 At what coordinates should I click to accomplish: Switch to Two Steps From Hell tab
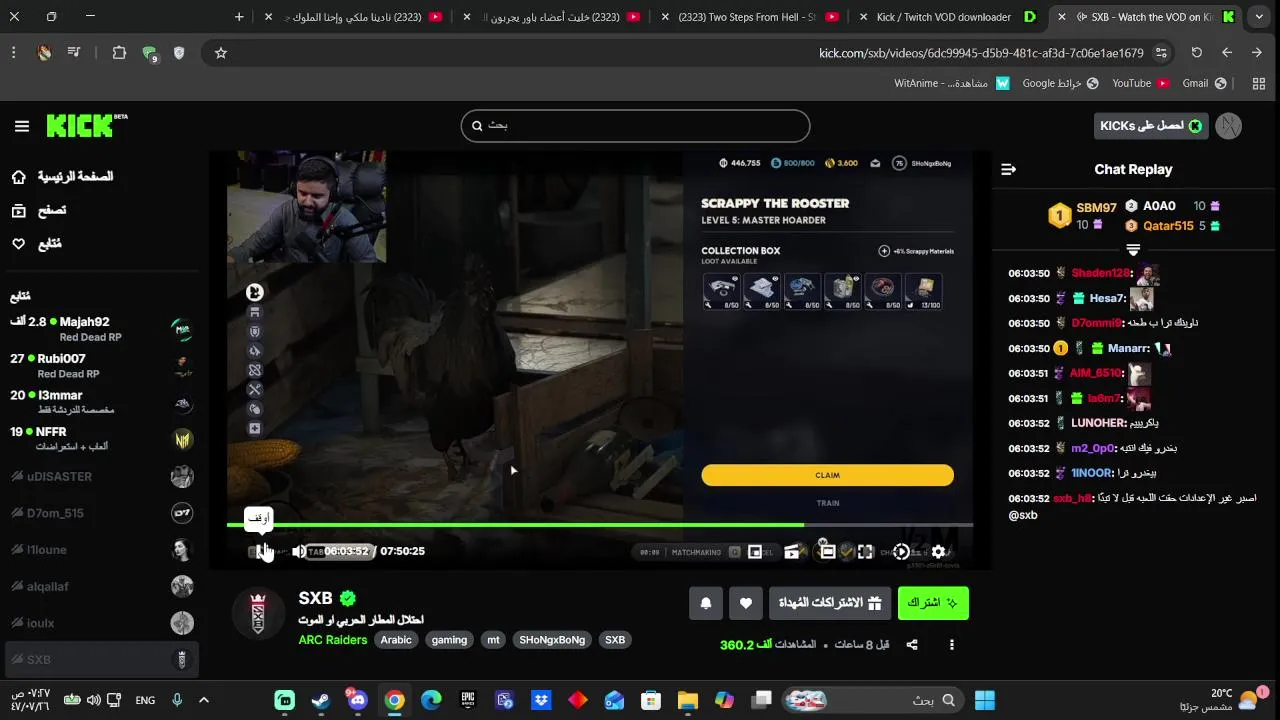click(x=750, y=17)
